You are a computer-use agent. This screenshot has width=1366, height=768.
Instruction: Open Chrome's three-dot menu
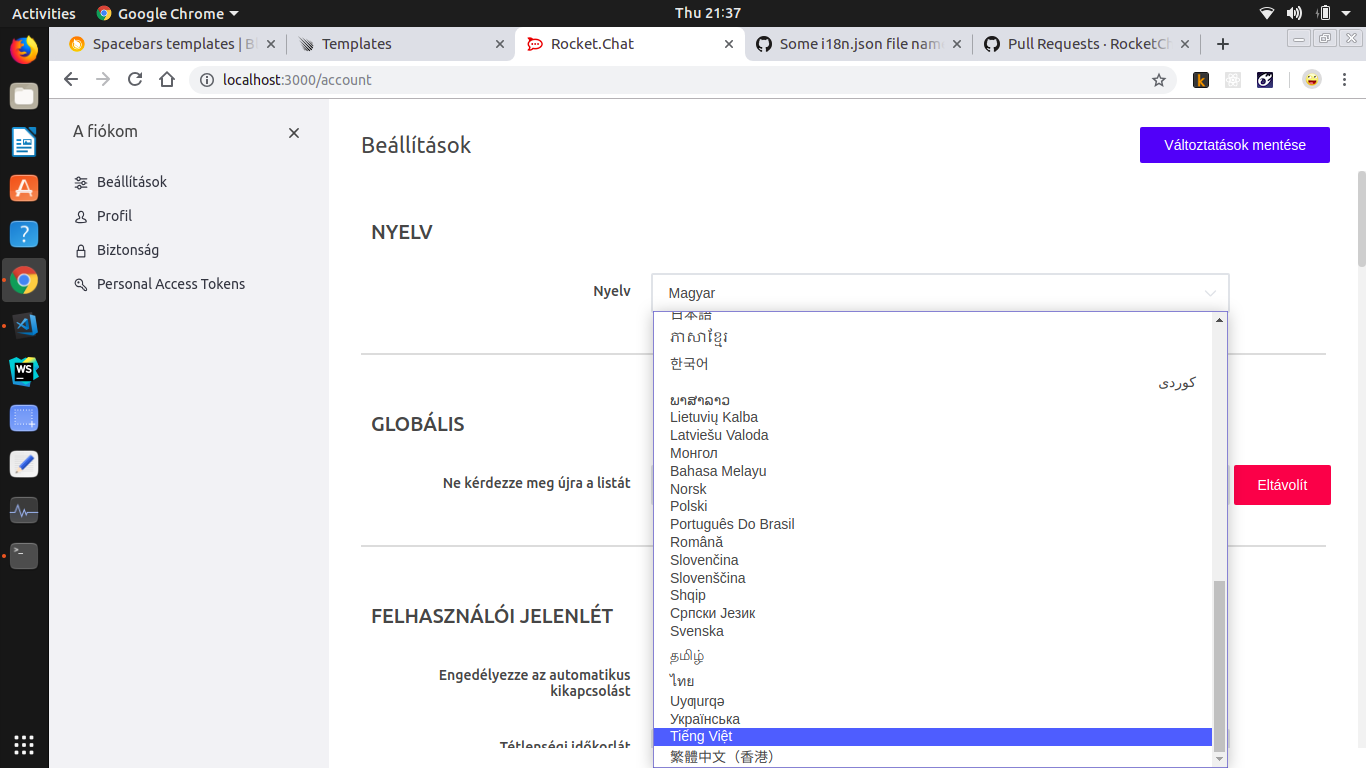point(1345,80)
